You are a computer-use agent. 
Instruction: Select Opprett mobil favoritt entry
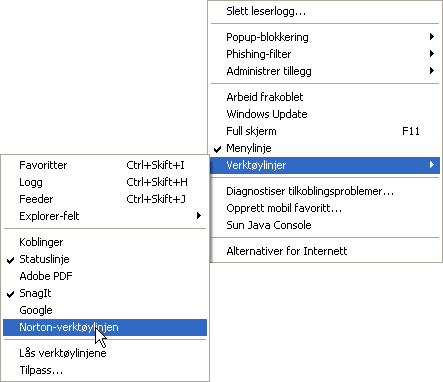pos(325,208)
